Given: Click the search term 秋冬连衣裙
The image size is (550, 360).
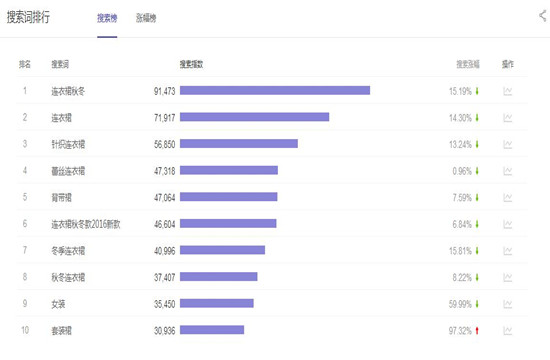Looking at the screenshot, I should pos(68,278).
